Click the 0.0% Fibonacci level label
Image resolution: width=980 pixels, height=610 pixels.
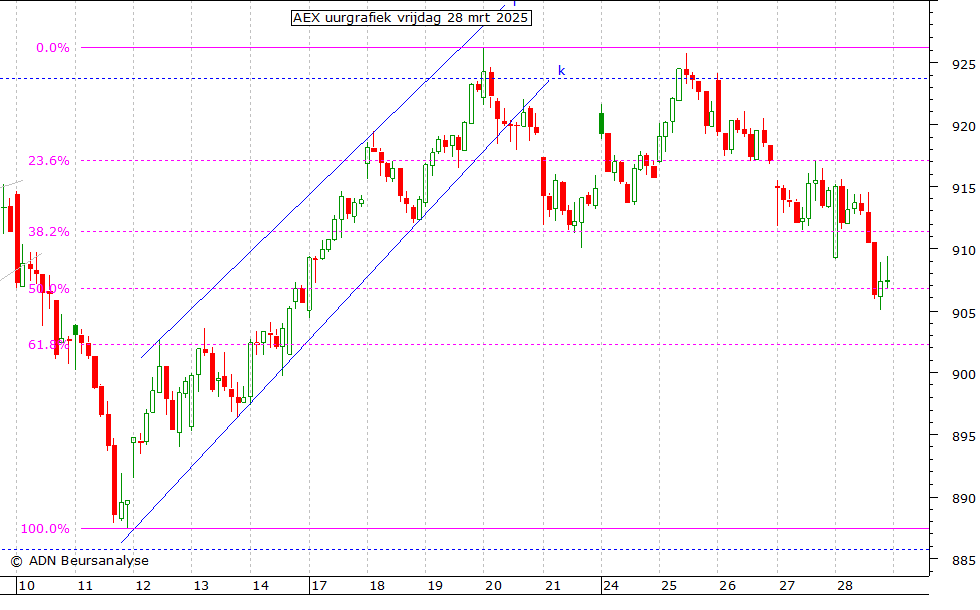tap(52, 48)
